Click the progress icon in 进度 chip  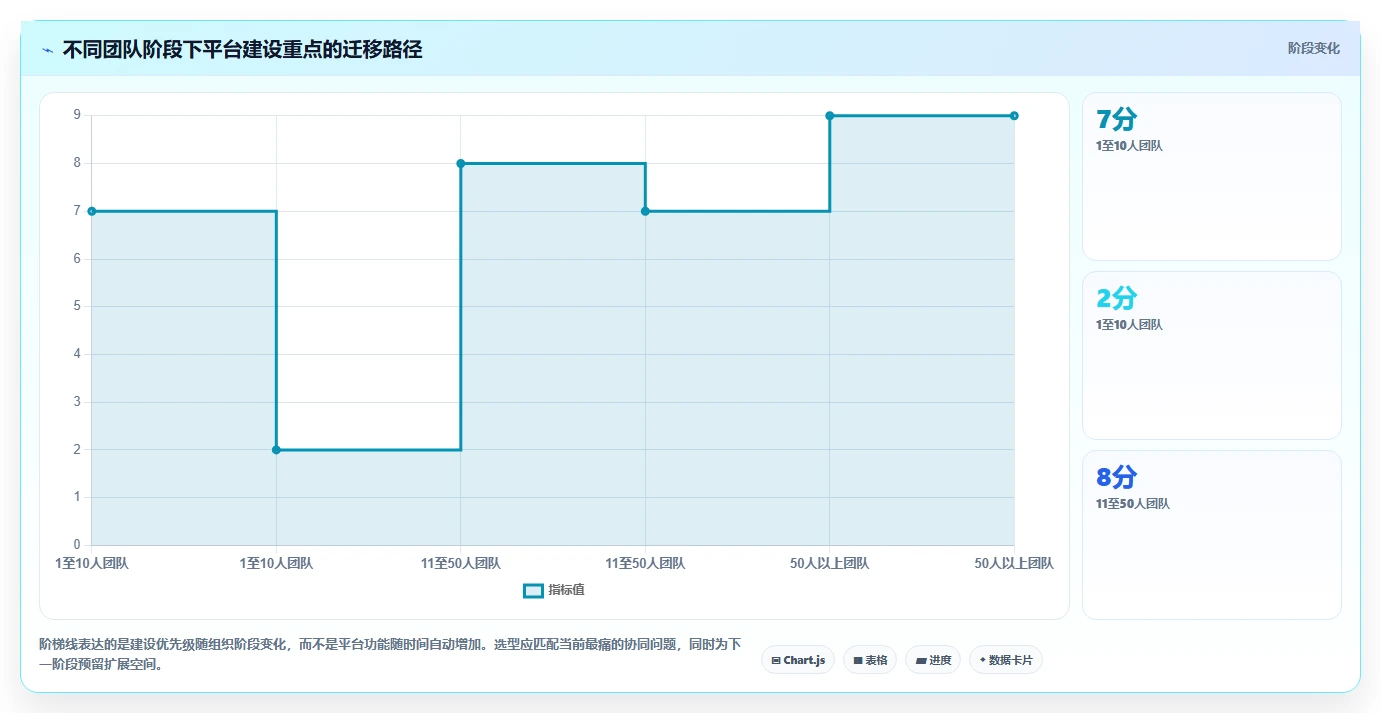click(x=921, y=660)
